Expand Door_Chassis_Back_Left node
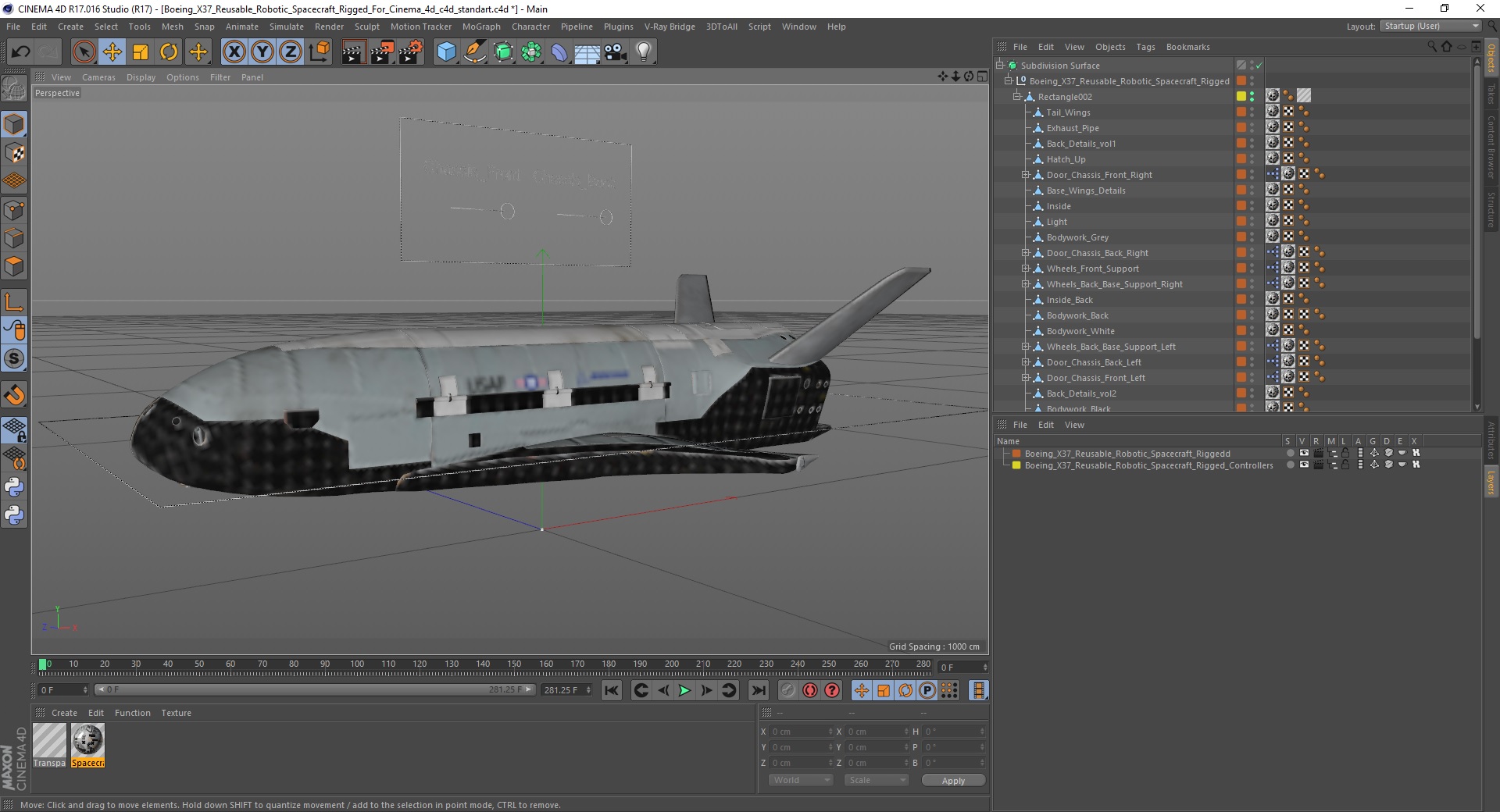Viewport: 1500px width, 812px height. pos(1026,362)
